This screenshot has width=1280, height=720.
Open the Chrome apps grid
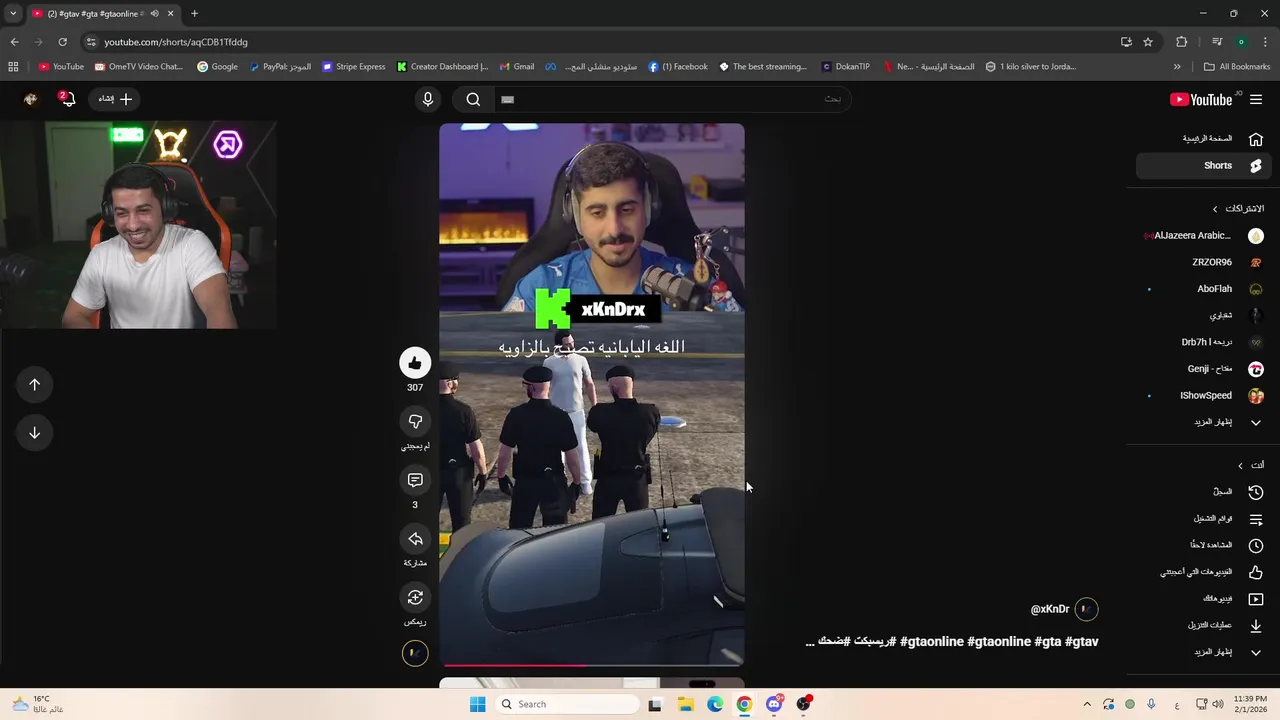click(x=13, y=67)
